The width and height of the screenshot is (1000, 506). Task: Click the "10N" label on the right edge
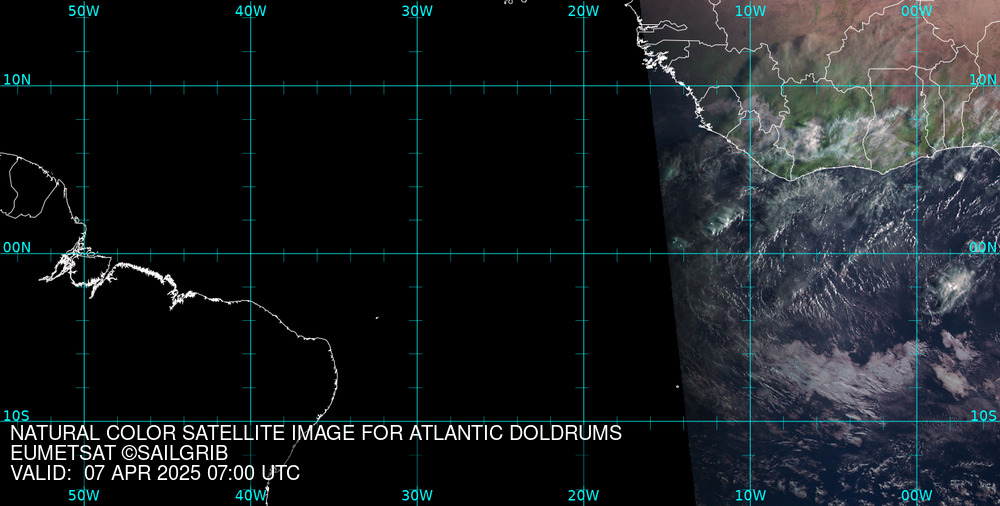pyautogui.click(x=983, y=80)
